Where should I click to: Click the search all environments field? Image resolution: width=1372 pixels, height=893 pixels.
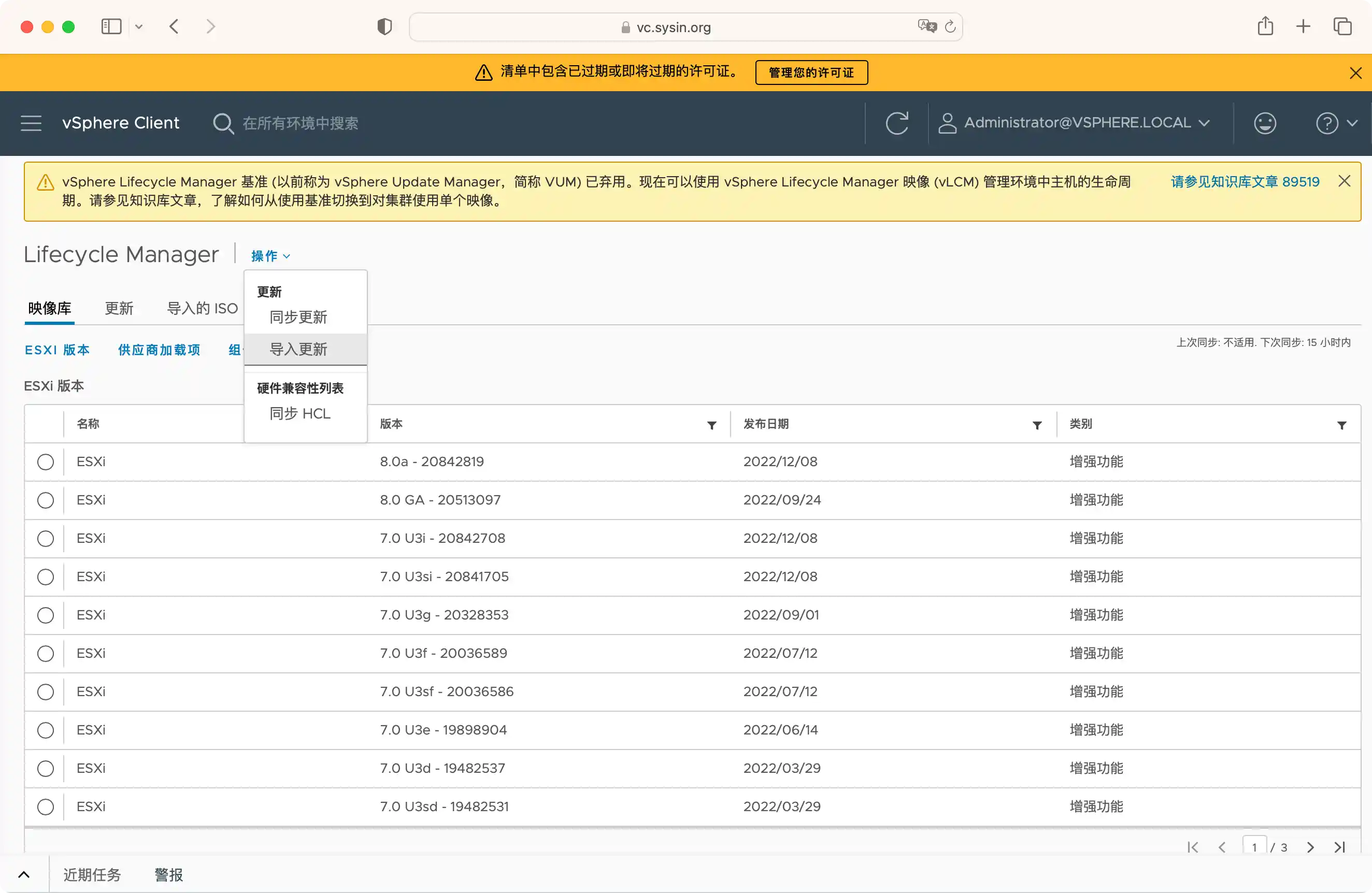pyautogui.click(x=300, y=123)
